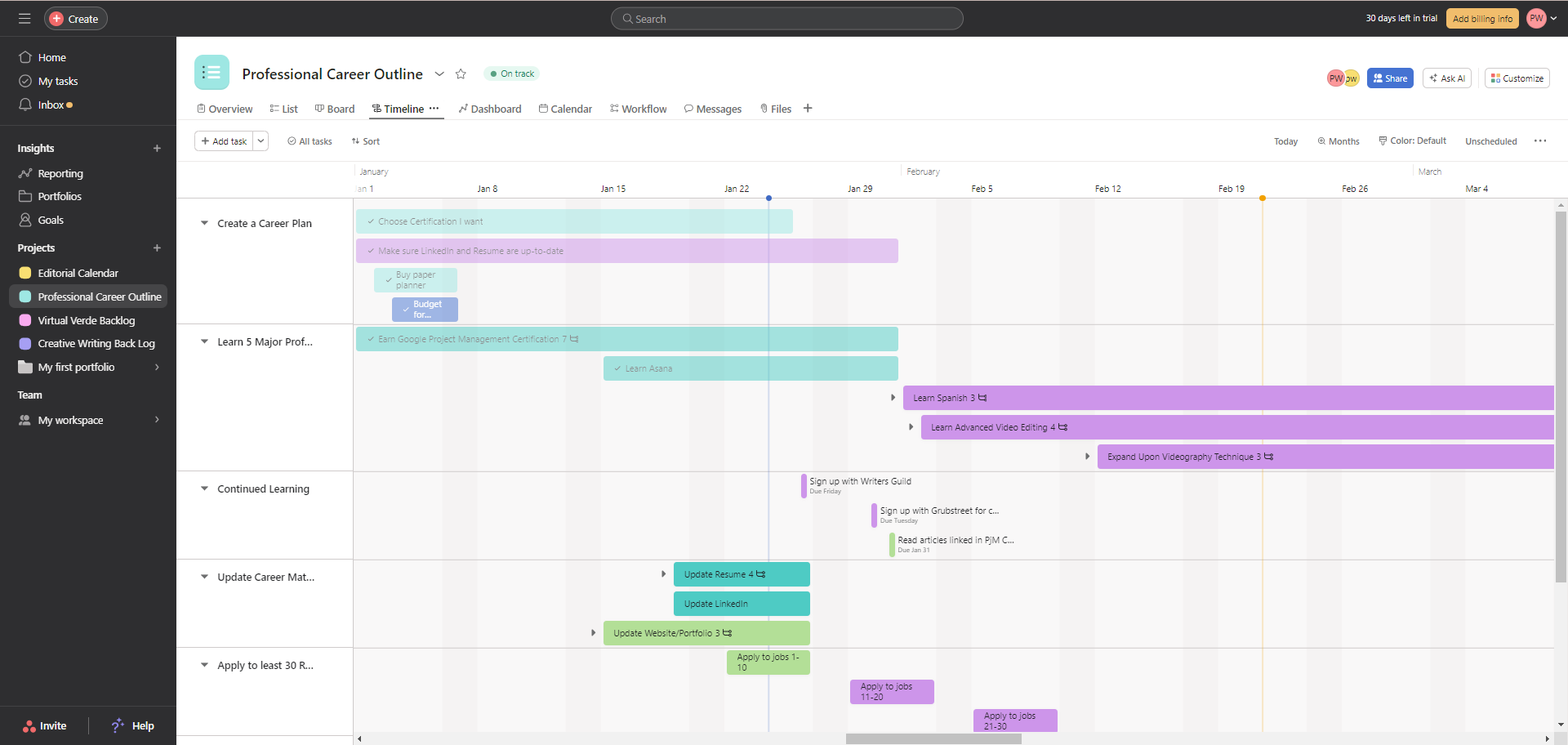Screen dimensions: 1568x745
Task: Click the Invite icon at bottom
Action: coord(29,725)
